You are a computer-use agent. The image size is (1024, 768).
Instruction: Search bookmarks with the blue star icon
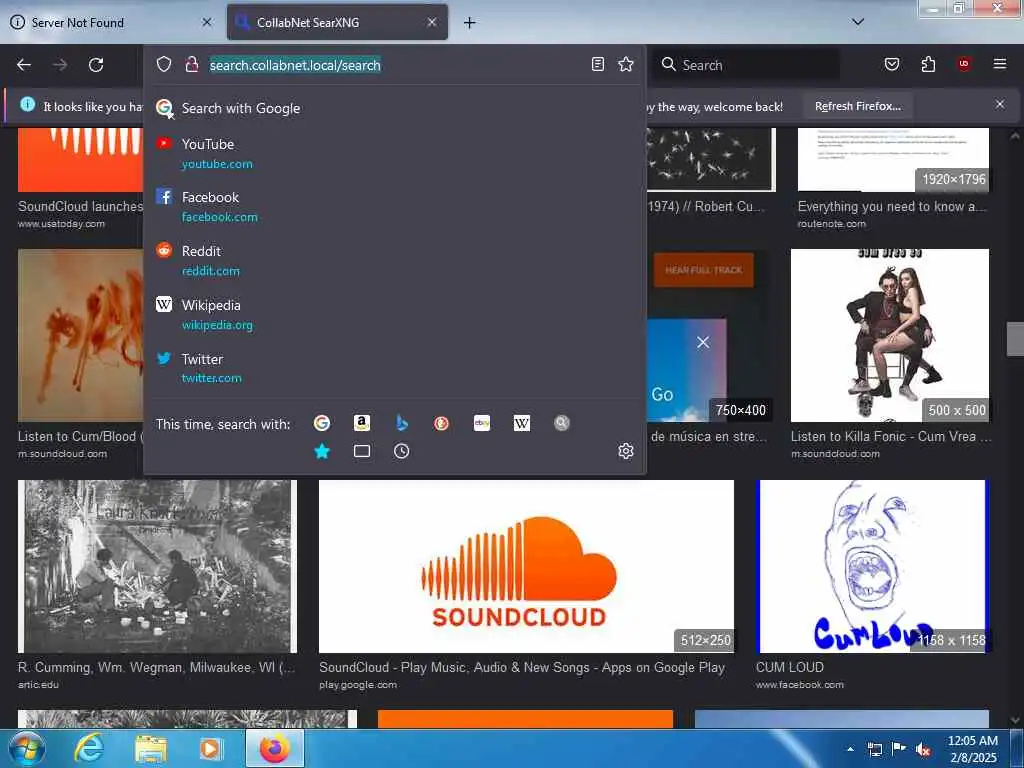[x=322, y=451]
